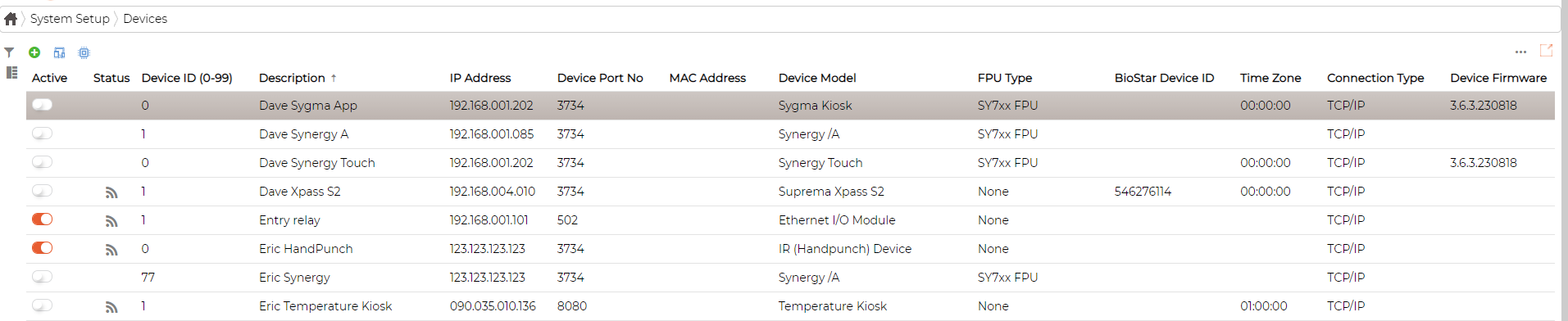This screenshot has height=321, width=1568.
Task: Select the Eric Temperature Kiosk row
Action: click(790, 306)
